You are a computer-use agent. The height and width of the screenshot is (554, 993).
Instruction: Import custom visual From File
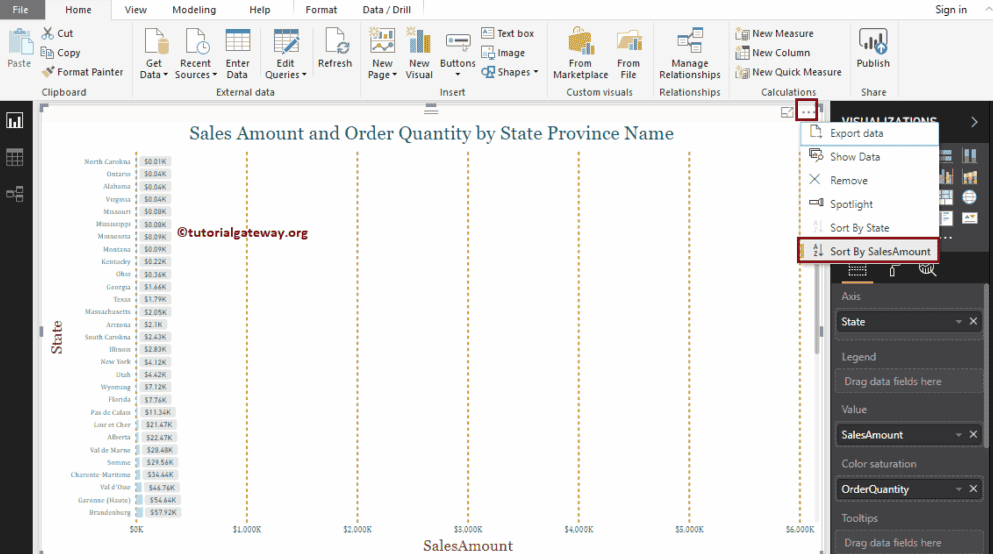628,54
